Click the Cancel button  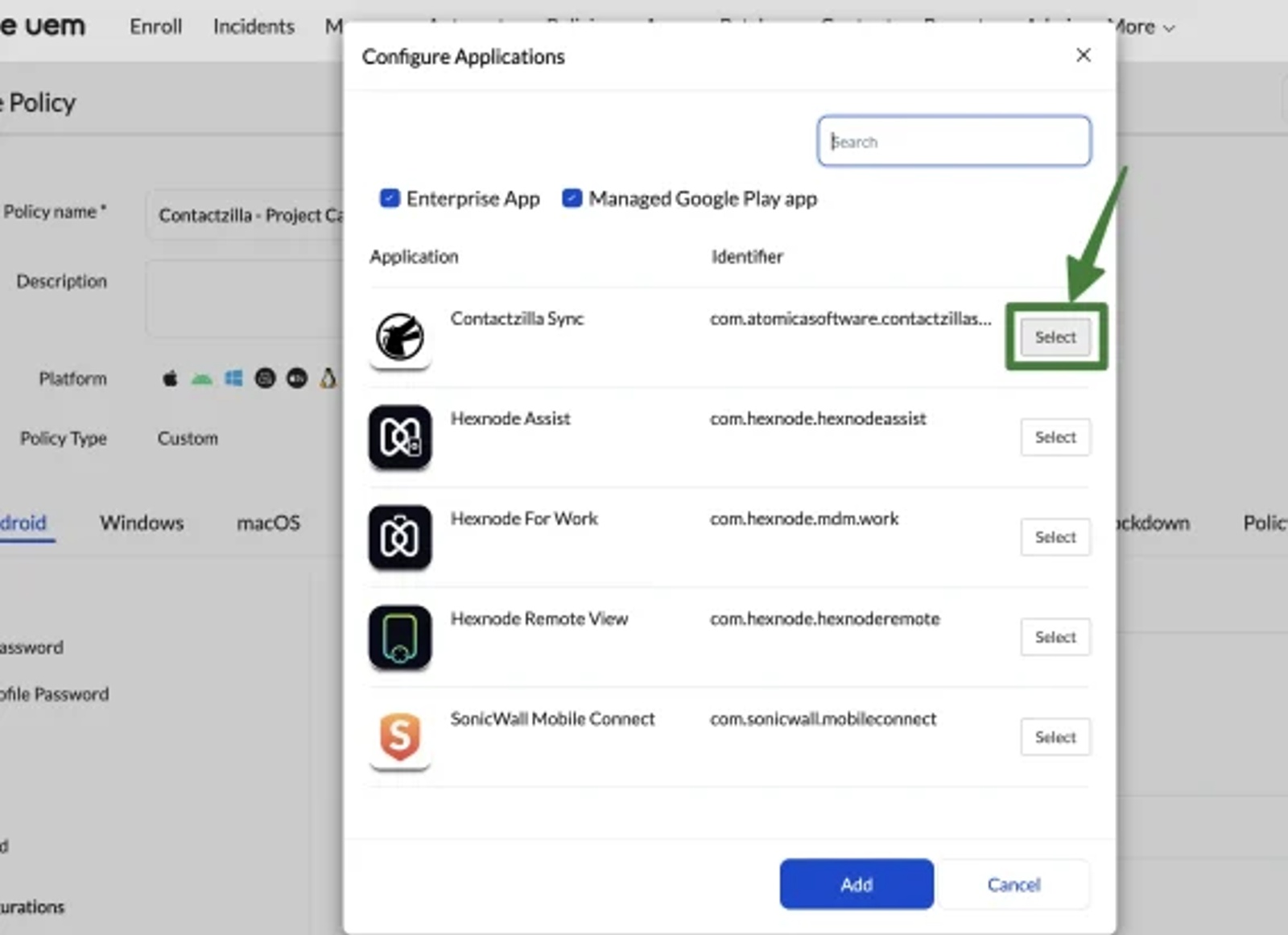(1013, 884)
